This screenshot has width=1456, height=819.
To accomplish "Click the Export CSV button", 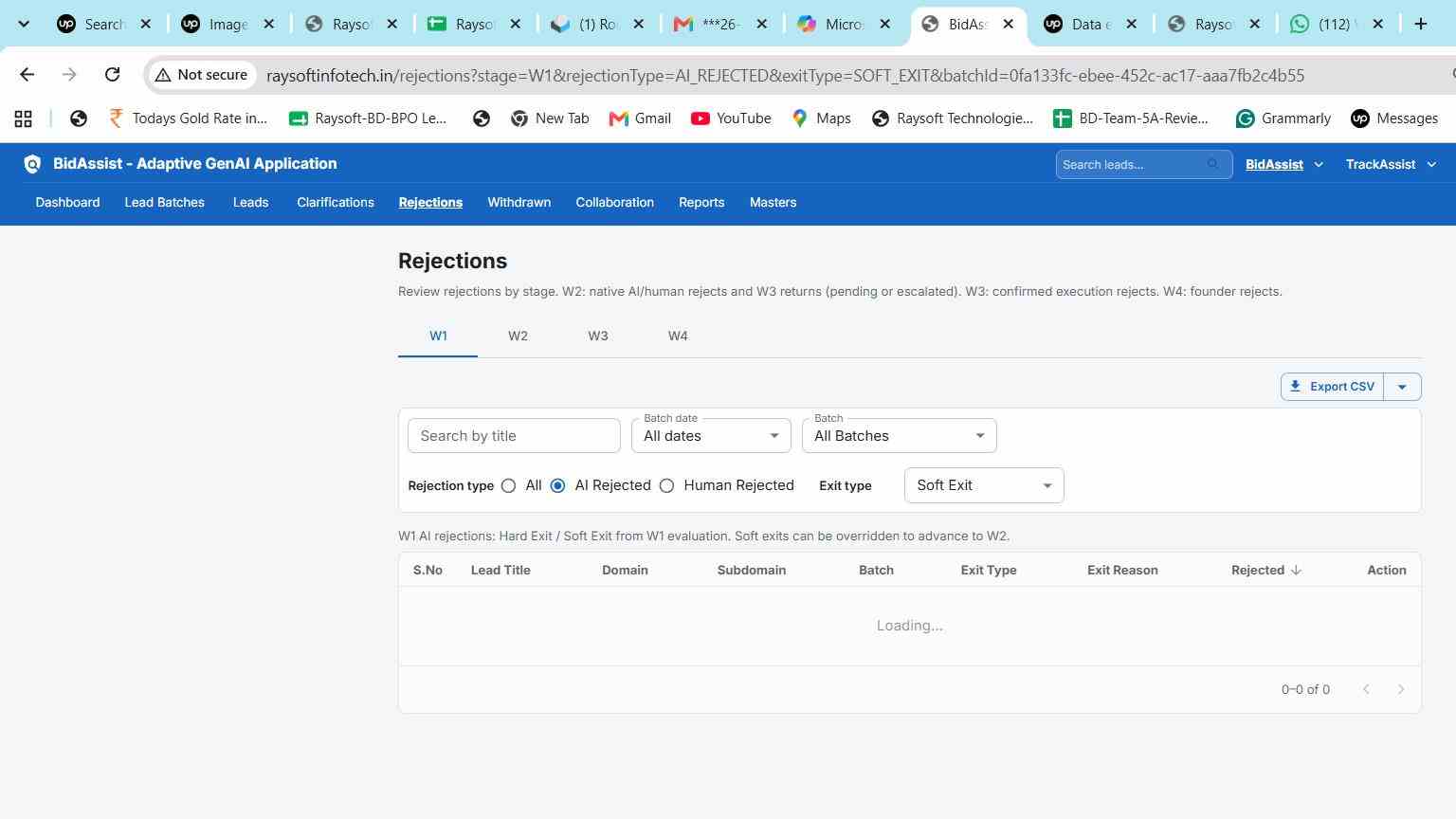I will click(1332, 387).
